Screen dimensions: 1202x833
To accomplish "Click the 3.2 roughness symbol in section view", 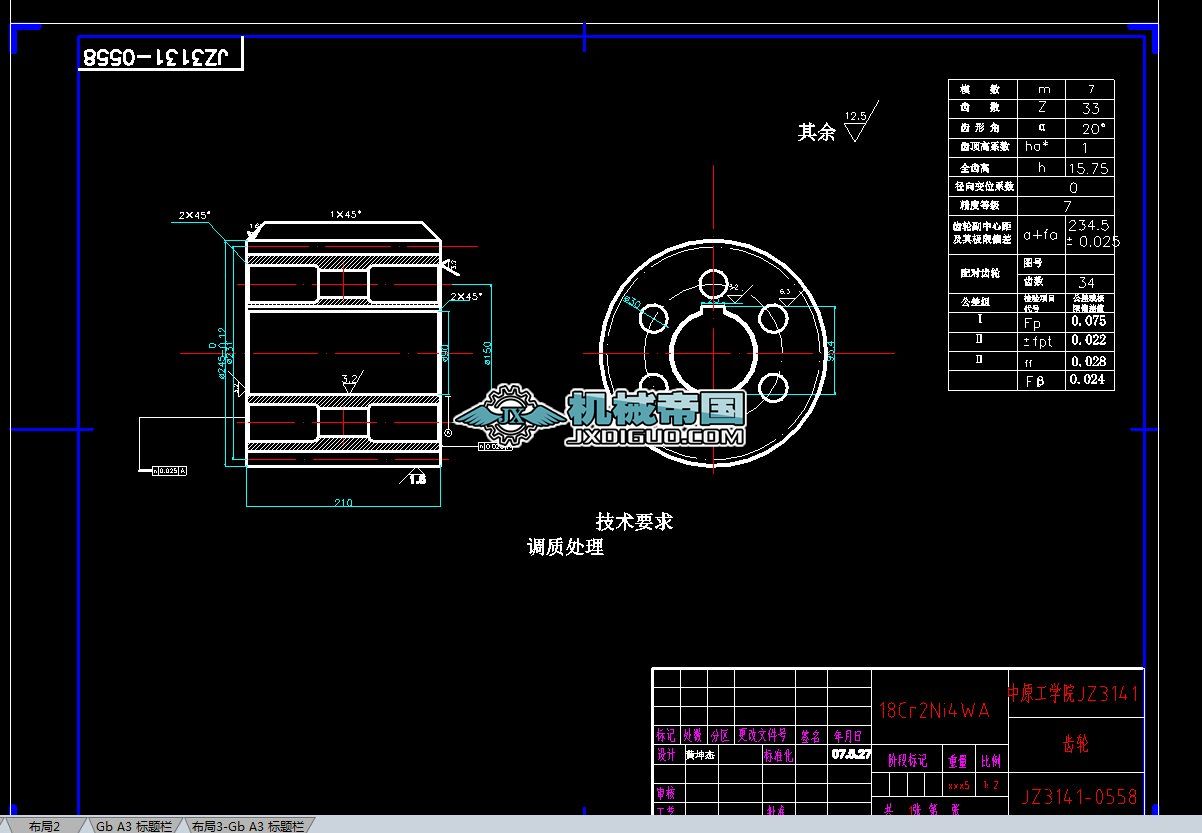I will pyautogui.click(x=350, y=380).
